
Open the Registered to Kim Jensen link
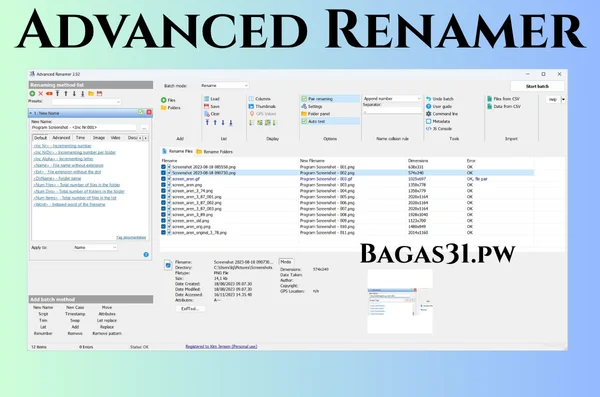pyautogui.click(x=221, y=346)
